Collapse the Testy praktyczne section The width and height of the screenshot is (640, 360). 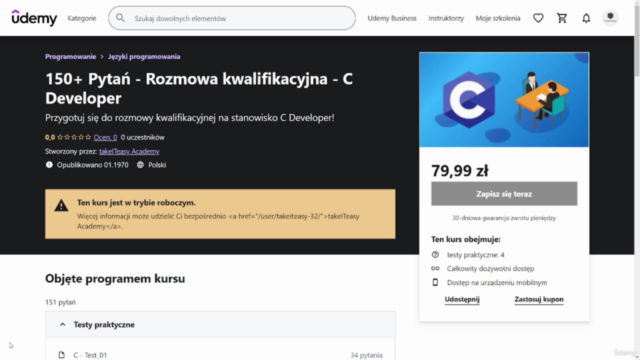pos(220,324)
